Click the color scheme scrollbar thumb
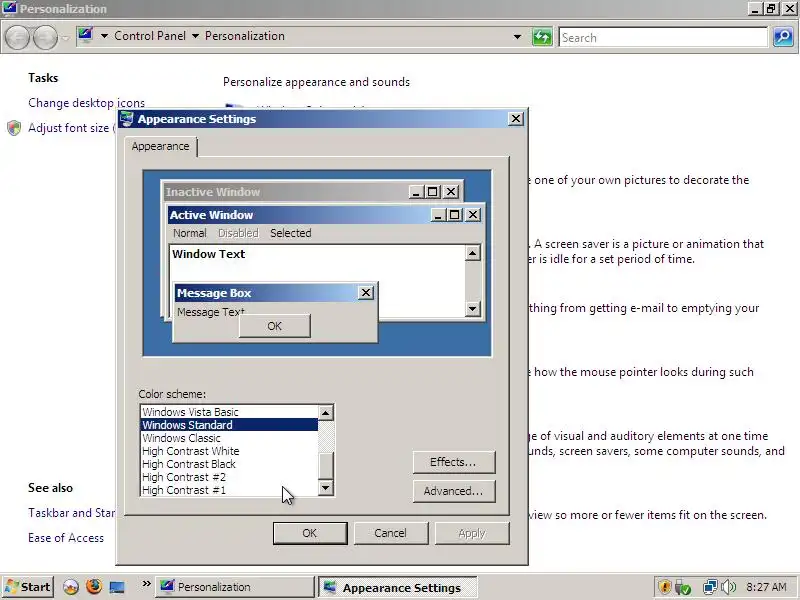800x600 pixels. click(326, 465)
